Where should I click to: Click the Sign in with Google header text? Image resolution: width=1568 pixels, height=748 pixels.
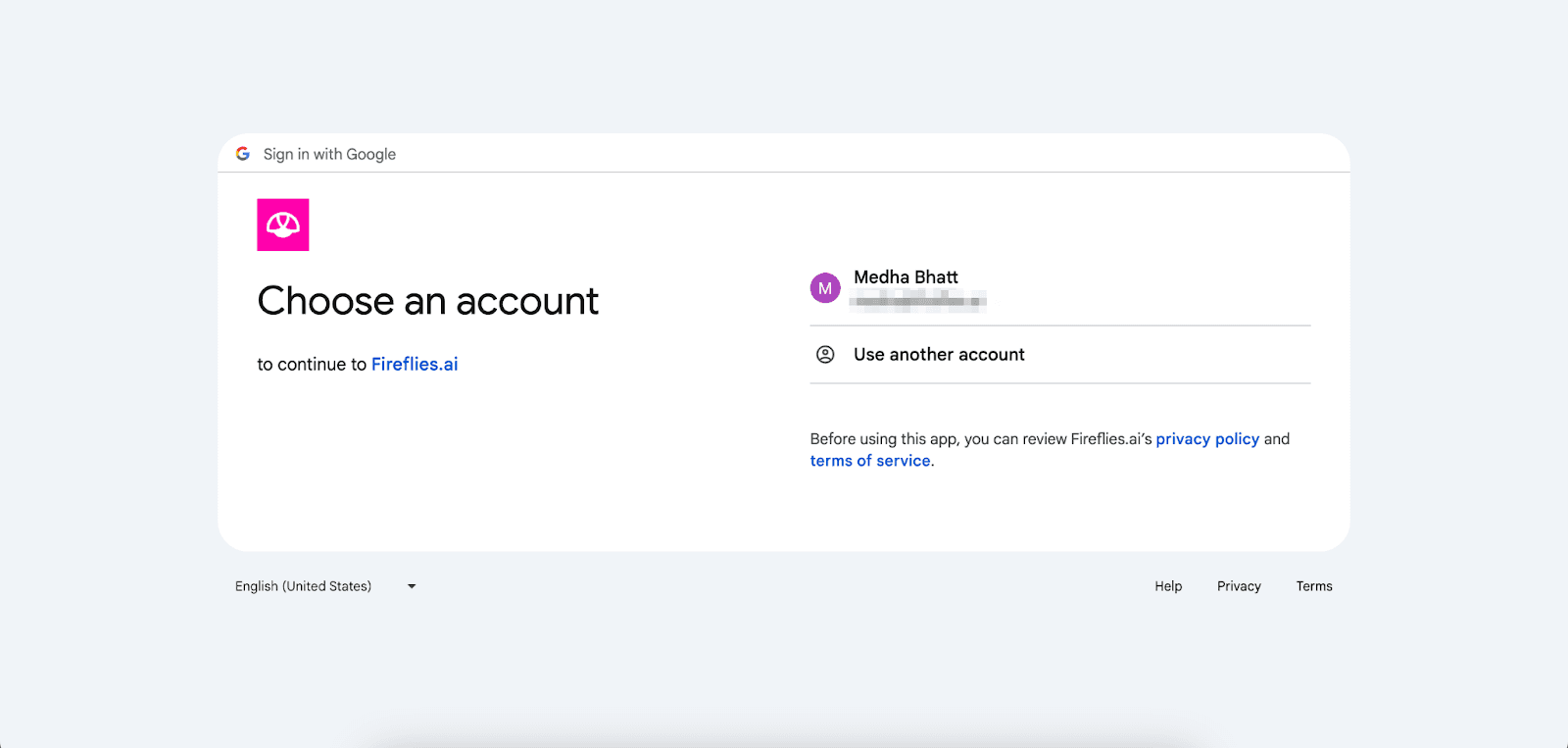coord(329,154)
